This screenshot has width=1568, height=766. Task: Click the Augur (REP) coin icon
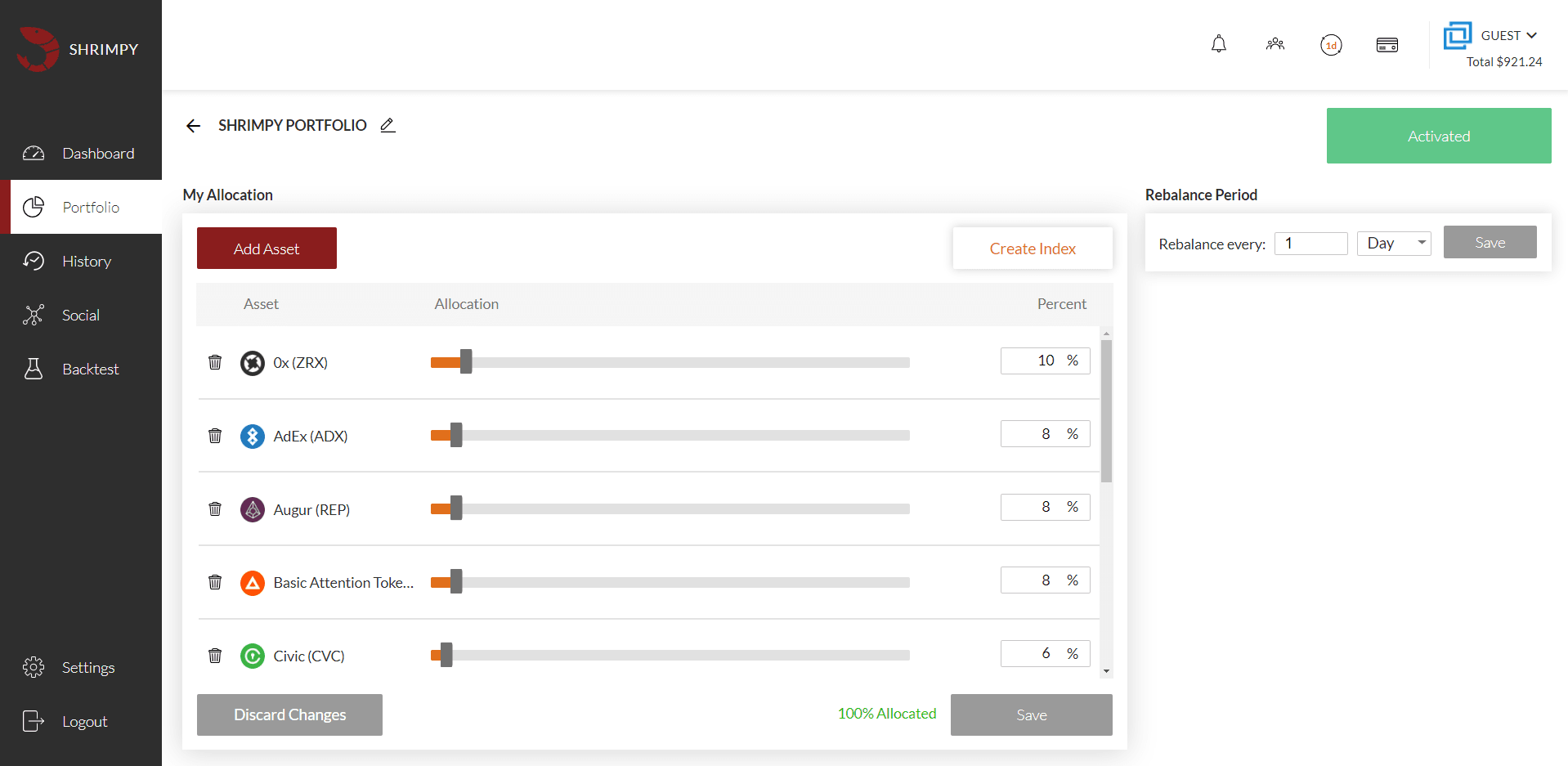tap(253, 509)
